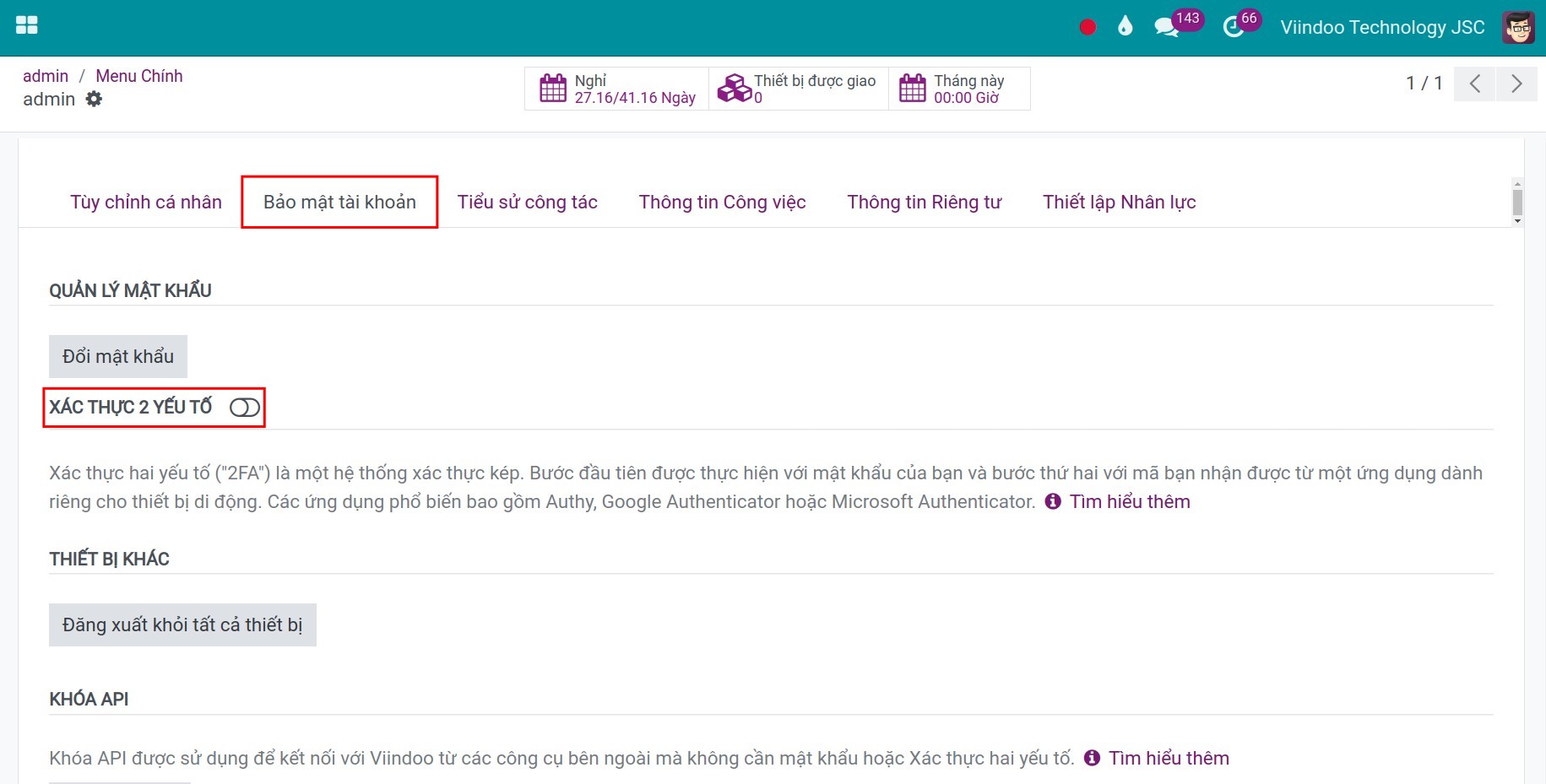Open the Thiết bị được giao stat button
Image resolution: width=1546 pixels, height=784 pixels.
pos(799,89)
